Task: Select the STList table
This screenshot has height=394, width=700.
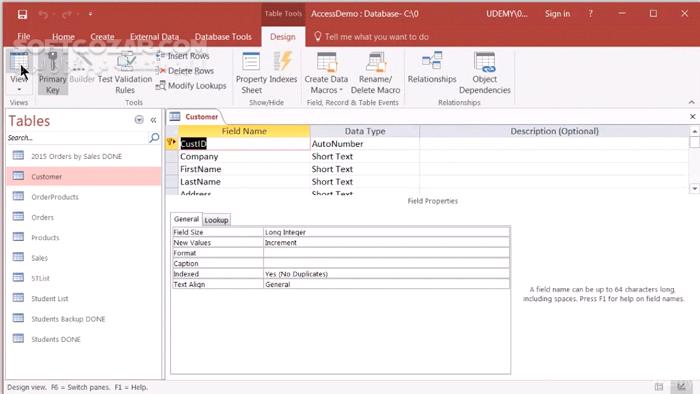Action: (x=84, y=278)
